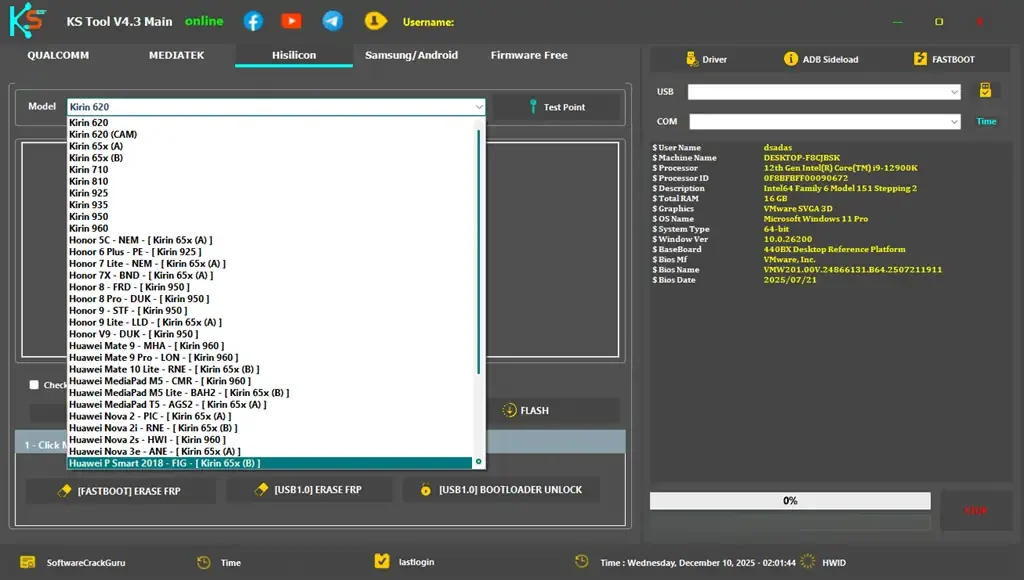
Task: Click the 0% progress bar
Action: (791, 500)
